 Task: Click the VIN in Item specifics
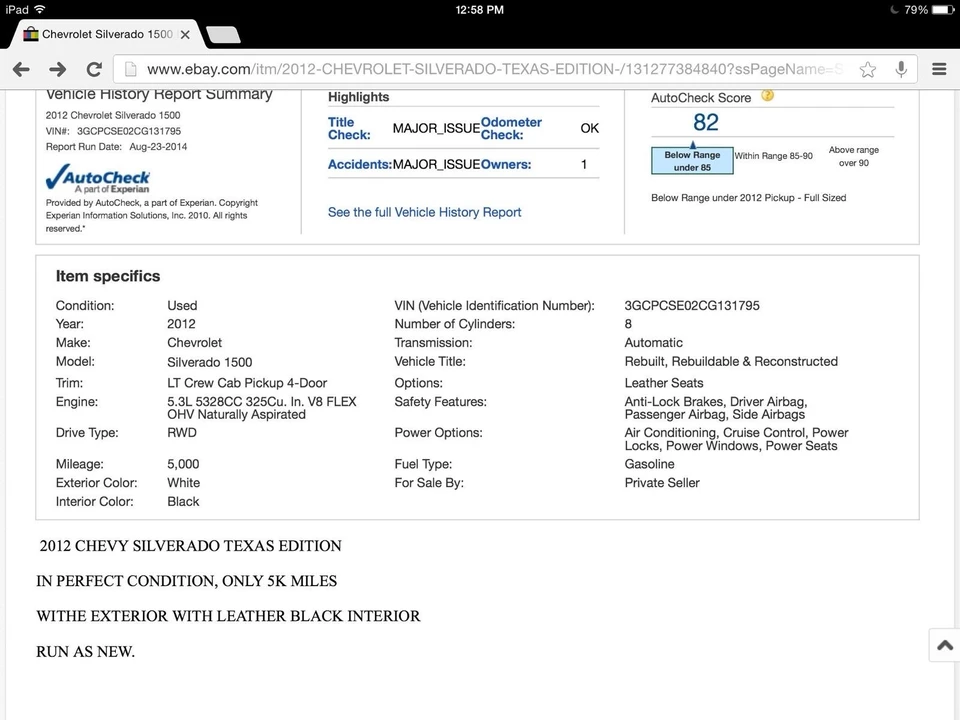pyautogui.click(x=692, y=306)
